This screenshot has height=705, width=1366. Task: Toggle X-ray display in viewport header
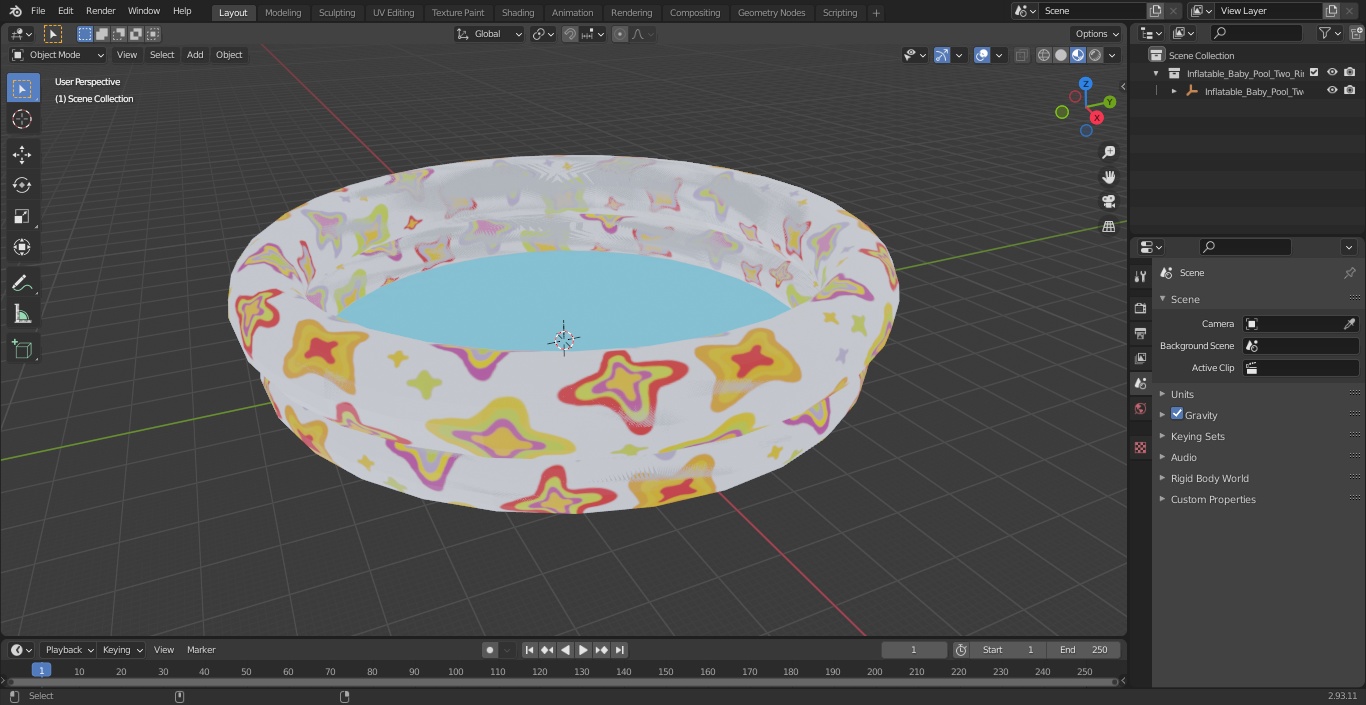pyautogui.click(x=1022, y=55)
